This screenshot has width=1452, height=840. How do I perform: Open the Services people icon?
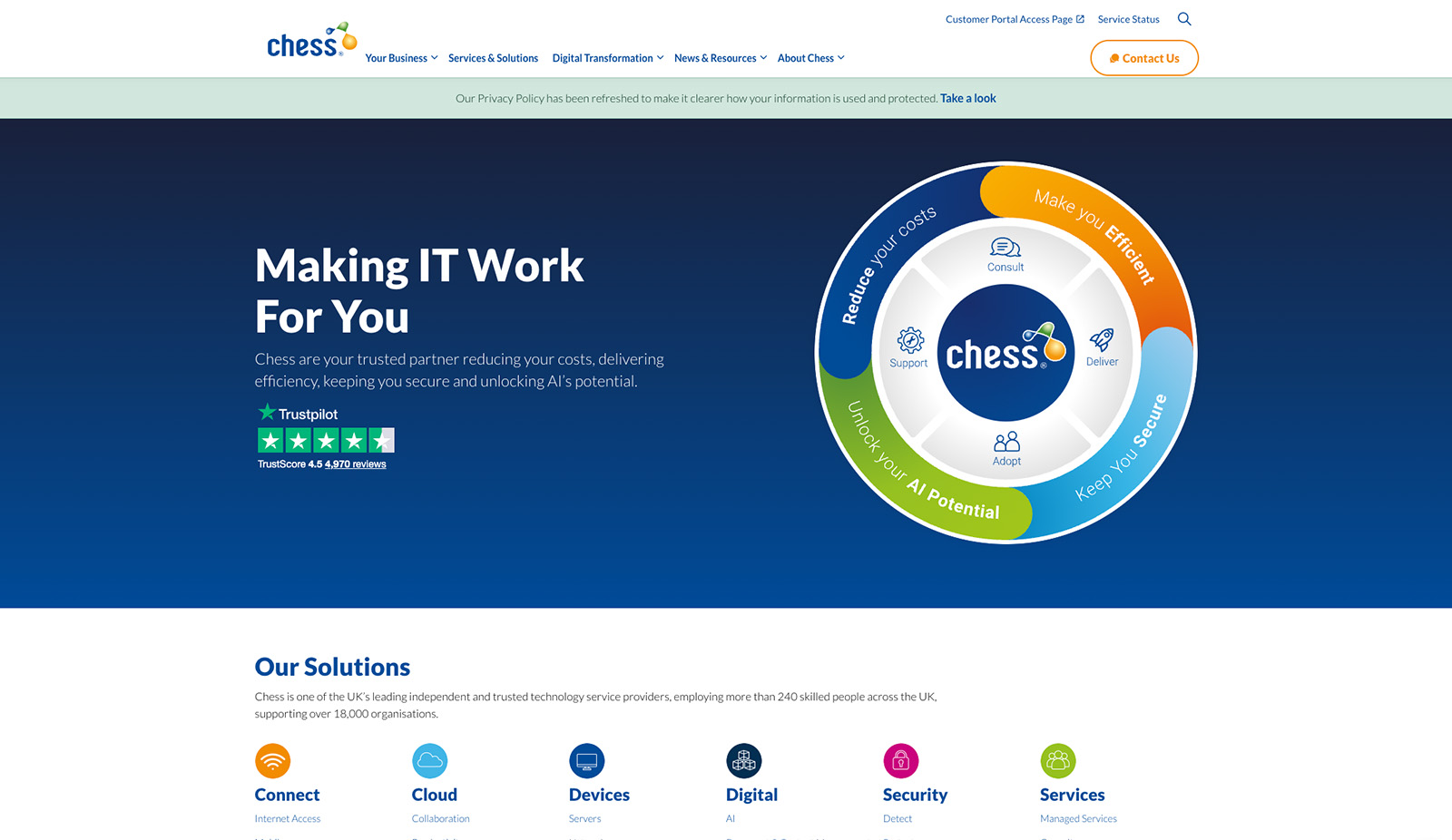(1057, 761)
